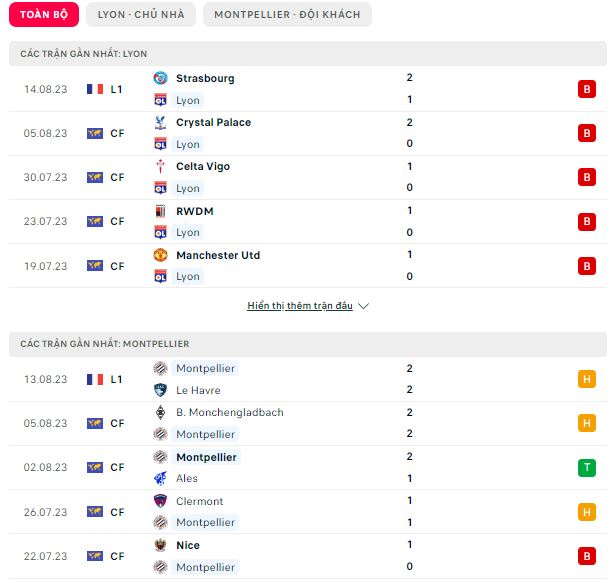
Task: Open the 19.07.23 Manchester Utd match row
Action: 308,266
